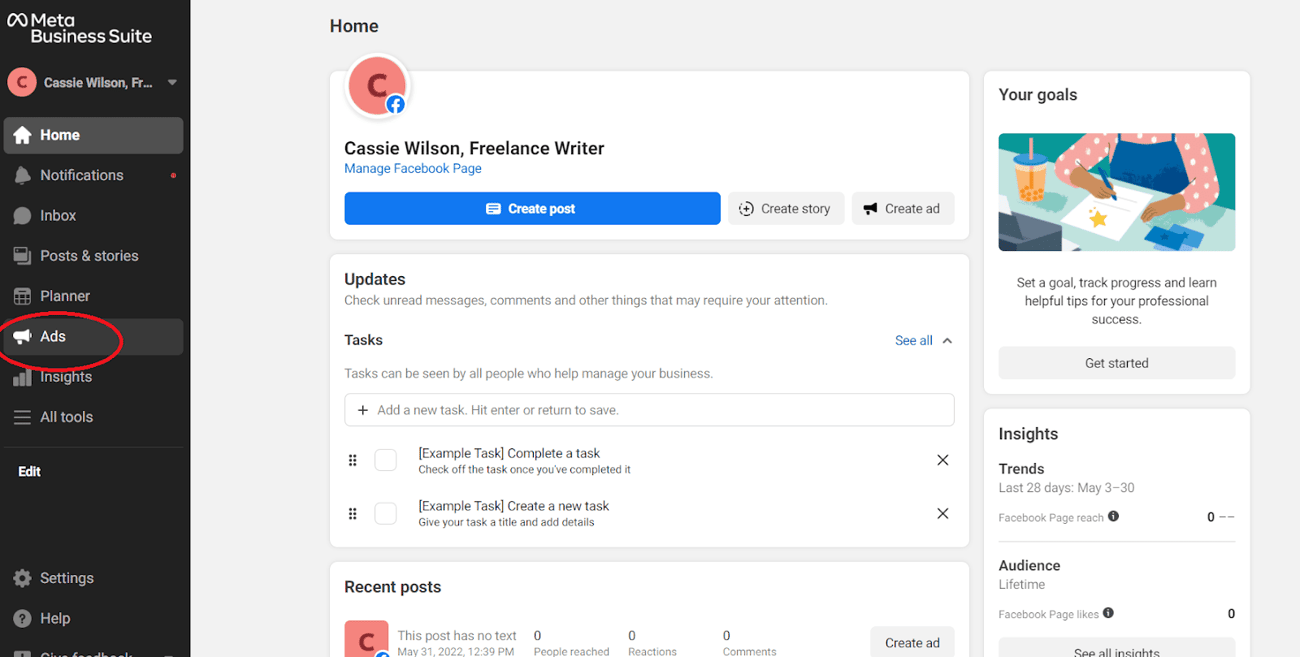Check the Create a new task checkbox

pos(385,513)
